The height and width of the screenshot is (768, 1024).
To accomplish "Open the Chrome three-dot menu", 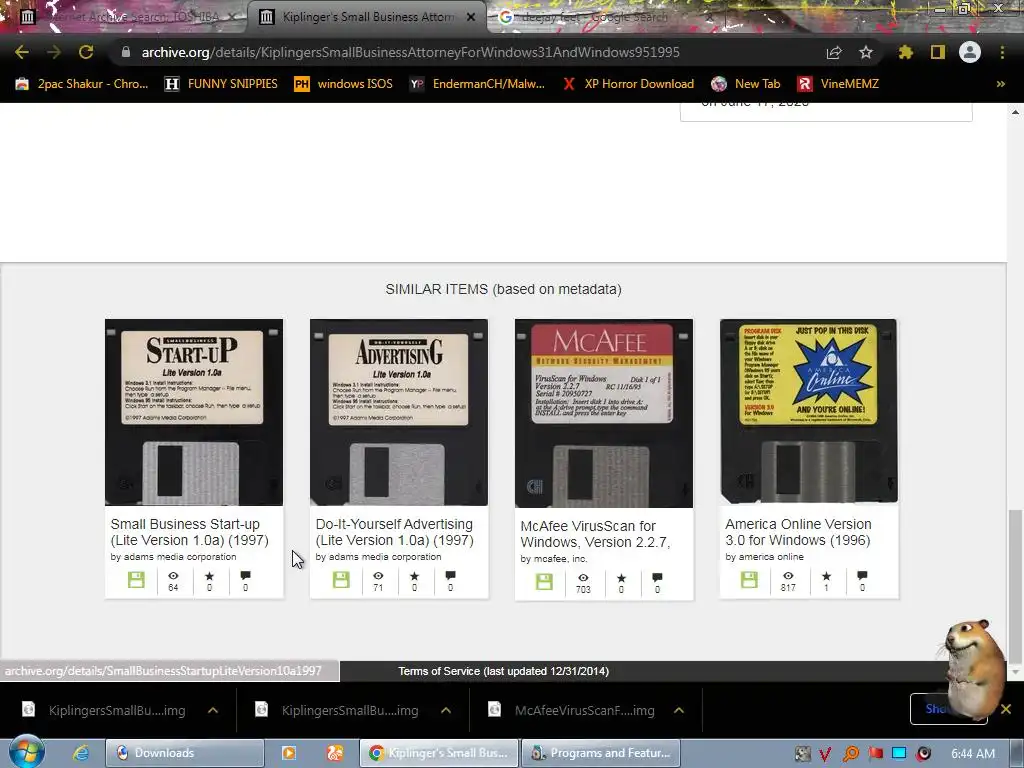I will (1002, 52).
